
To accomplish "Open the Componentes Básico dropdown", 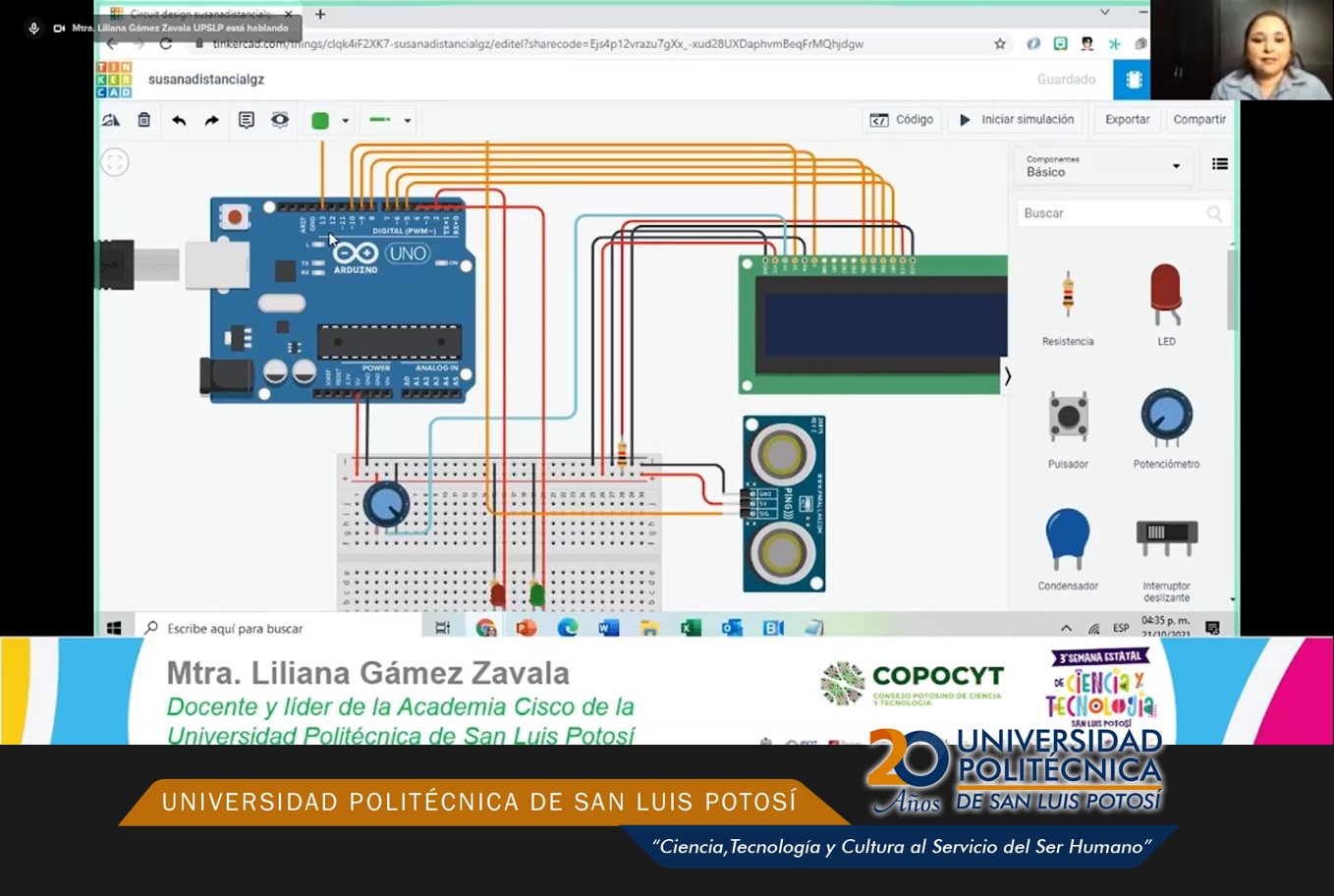I will tap(1102, 166).
